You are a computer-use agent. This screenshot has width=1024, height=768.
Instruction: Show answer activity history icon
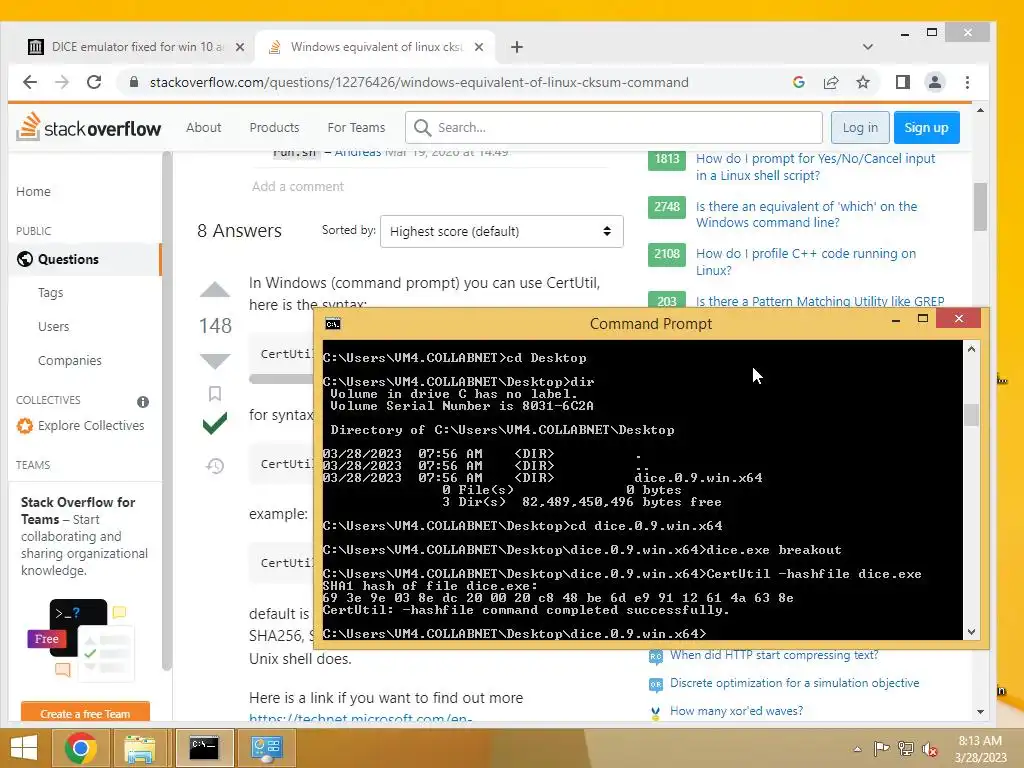click(x=215, y=466)
